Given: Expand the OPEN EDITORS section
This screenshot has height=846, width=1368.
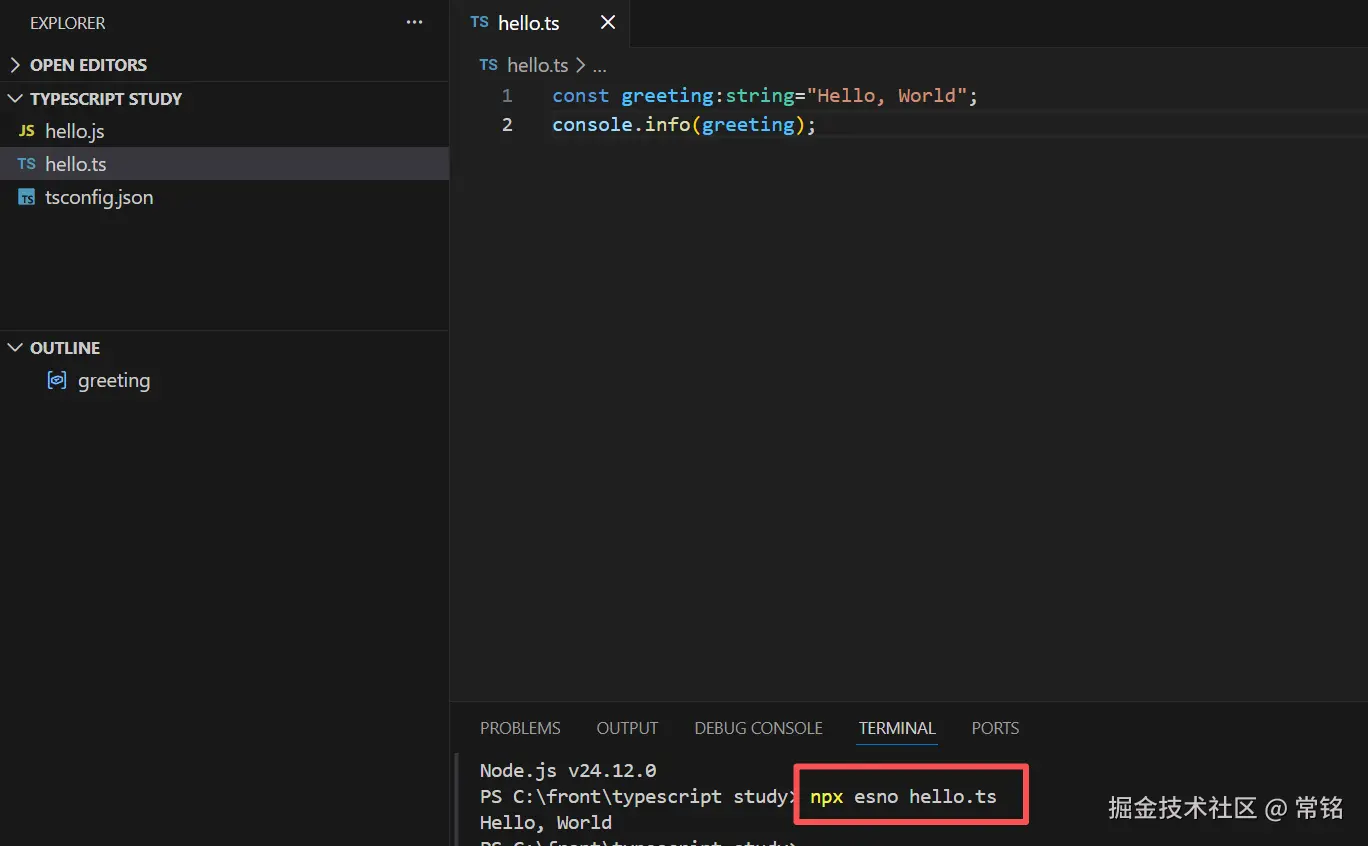Looking at the screenshot, I should [224, 65].
